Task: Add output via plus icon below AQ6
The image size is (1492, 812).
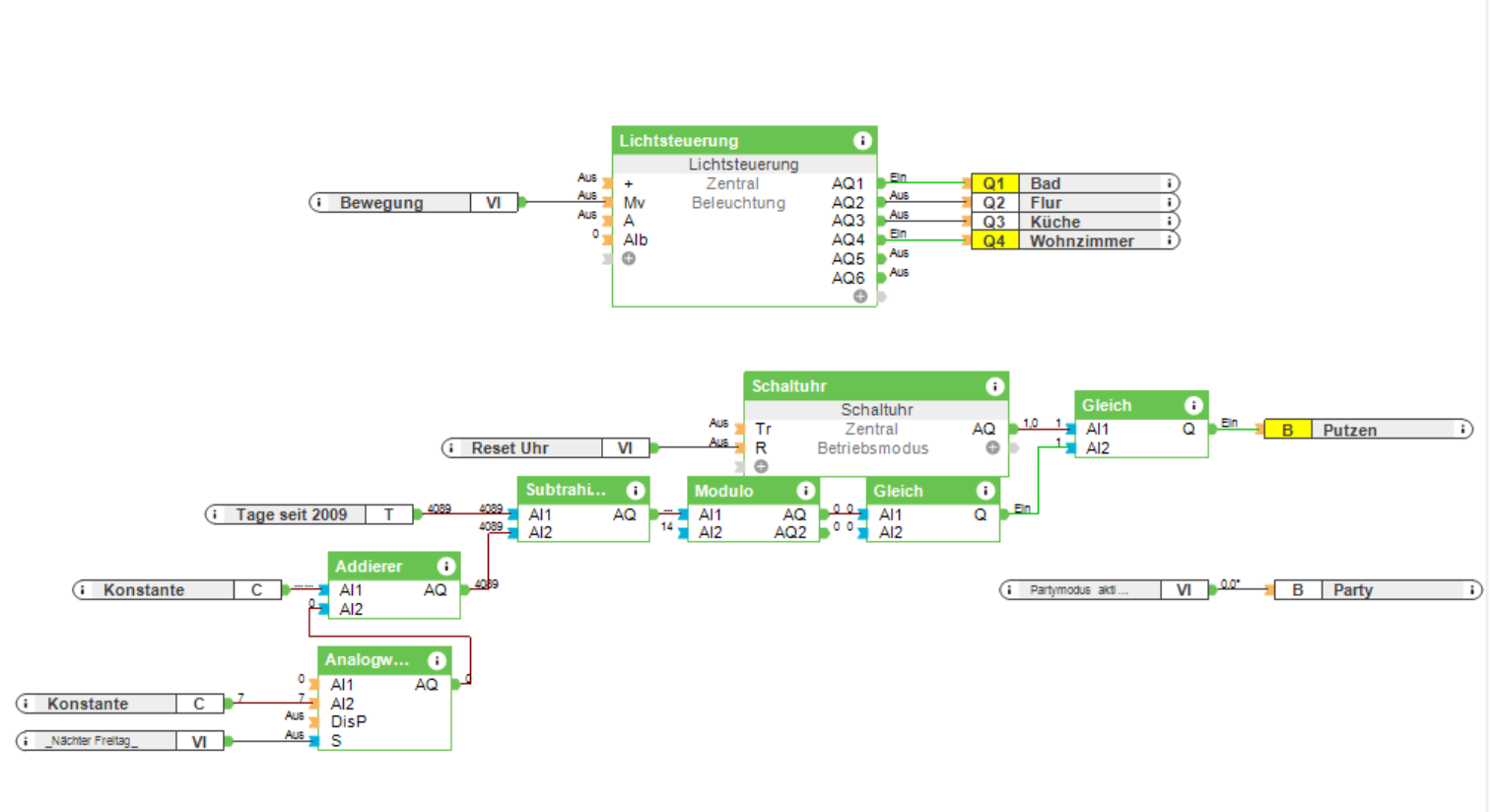Action: (x=860, y=296)
